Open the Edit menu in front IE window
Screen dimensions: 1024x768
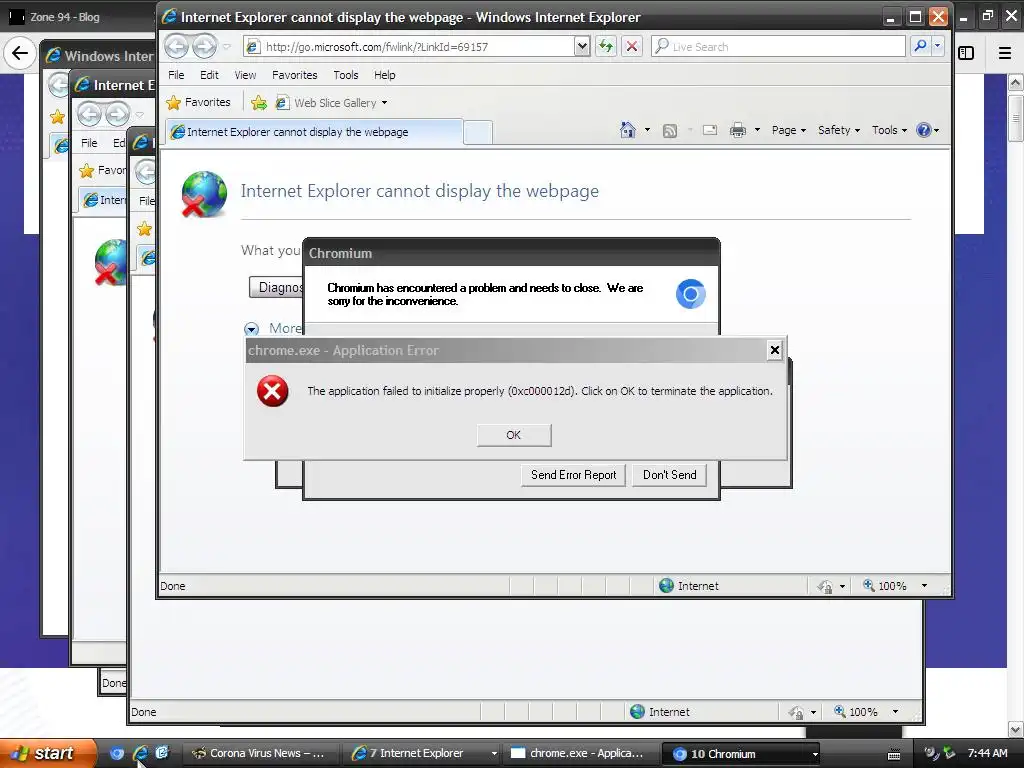point(209,75)
